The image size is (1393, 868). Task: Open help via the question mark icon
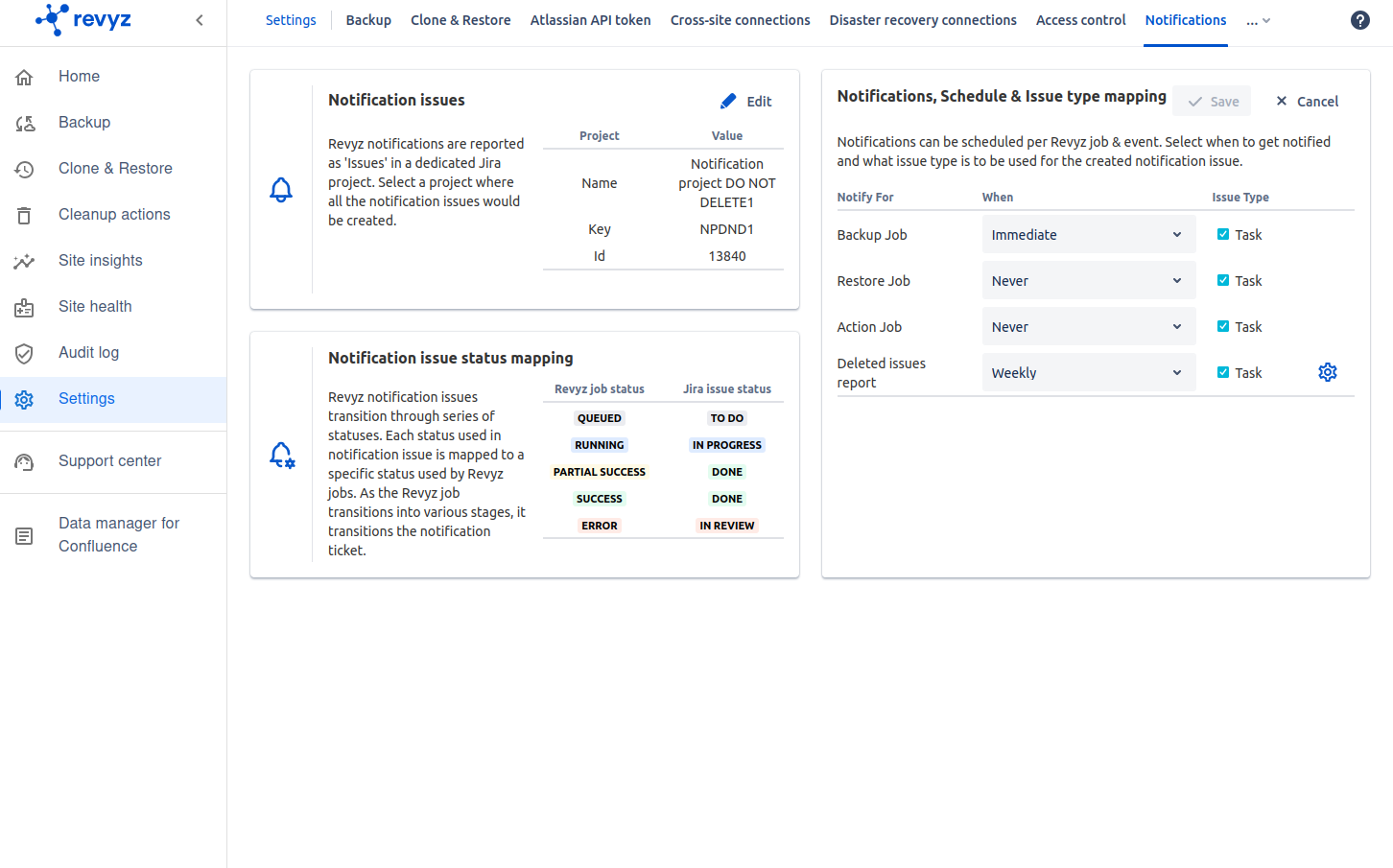[1359, 20]
